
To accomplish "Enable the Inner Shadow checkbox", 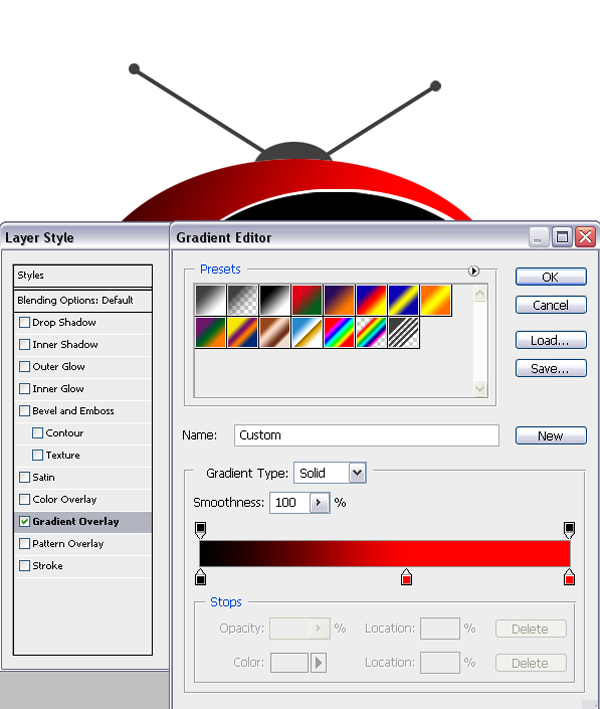I will 24,345.
